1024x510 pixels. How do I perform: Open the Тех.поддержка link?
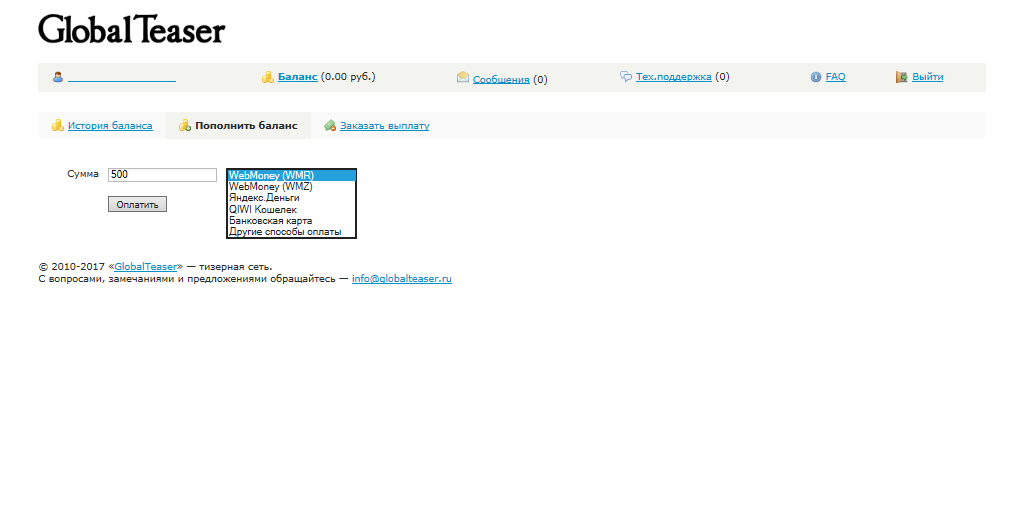click(674, 77)
